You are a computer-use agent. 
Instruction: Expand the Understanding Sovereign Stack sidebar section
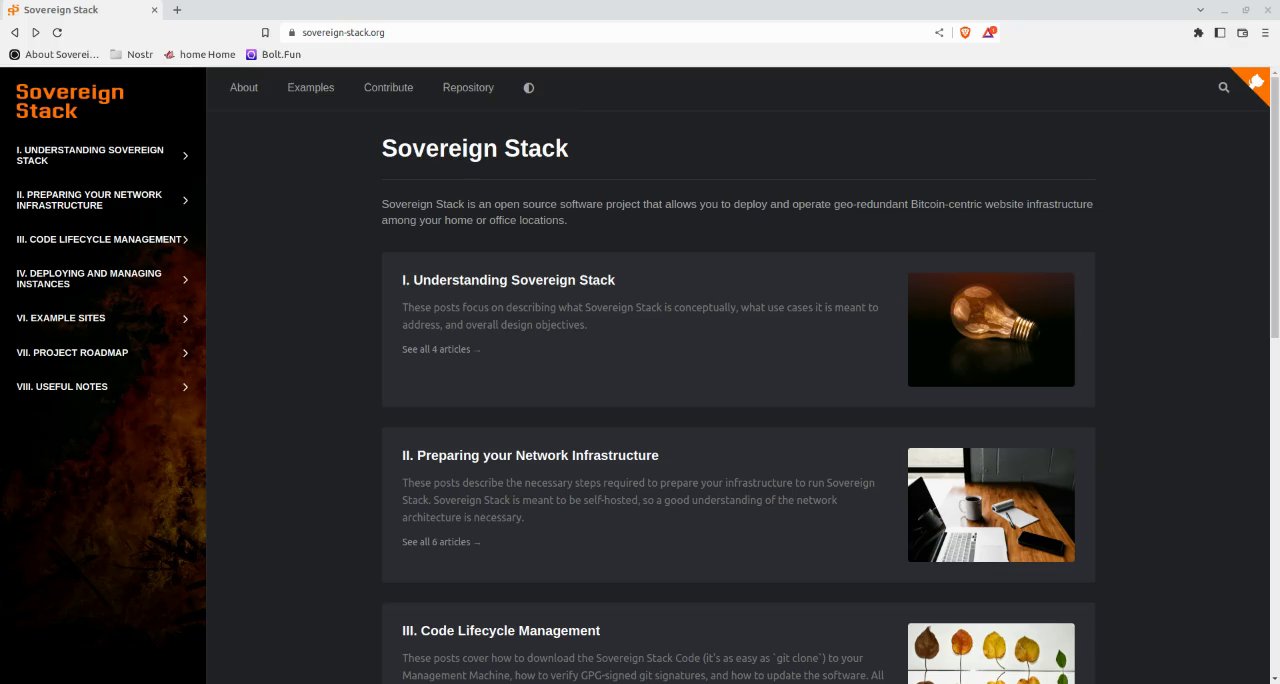(x=185, y=156)
